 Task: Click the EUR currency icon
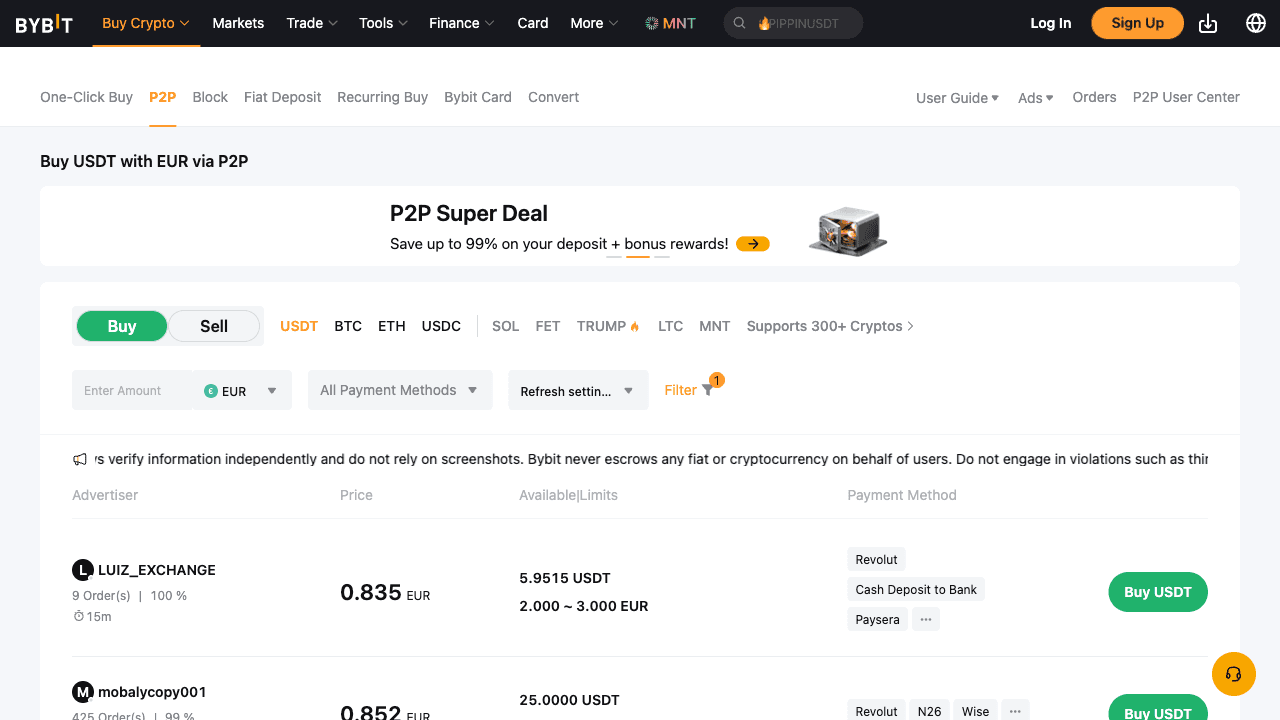pos(211,391)
